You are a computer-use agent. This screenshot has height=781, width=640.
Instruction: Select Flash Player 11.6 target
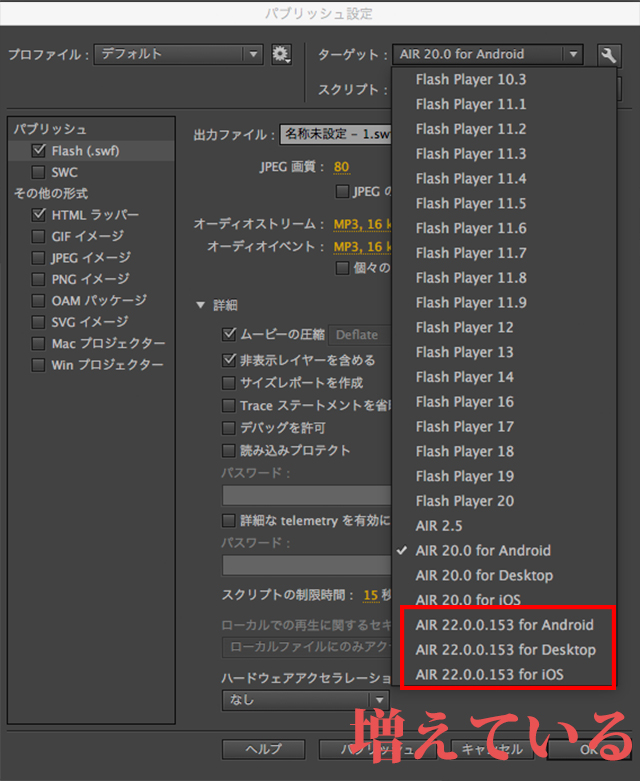pyautogui.click(x=504, y=229)
